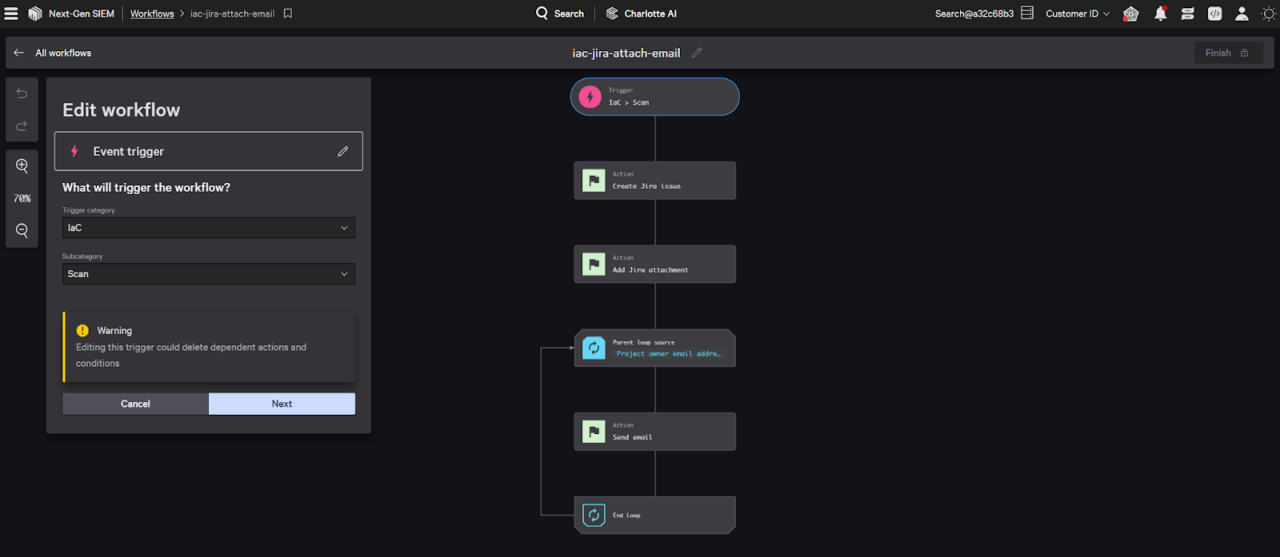Click the 70% zoom level indicator

[22, 199]
